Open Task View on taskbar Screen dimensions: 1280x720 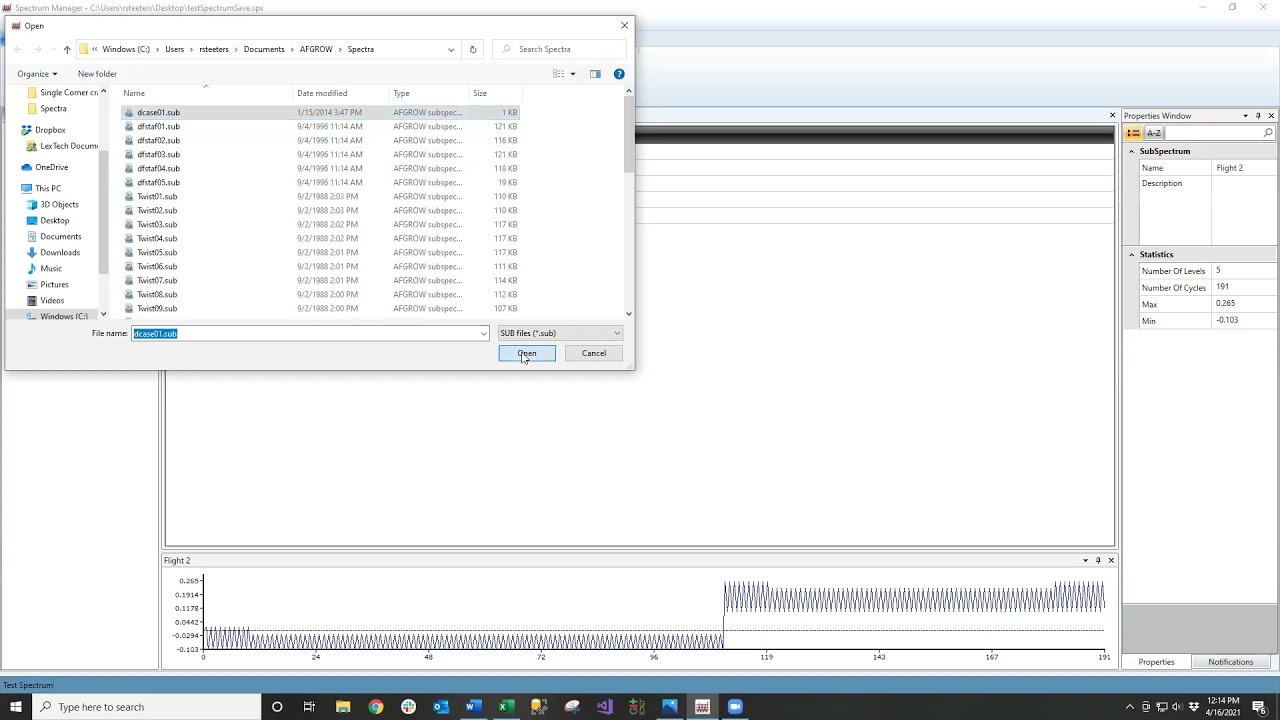tap(309, 707)
